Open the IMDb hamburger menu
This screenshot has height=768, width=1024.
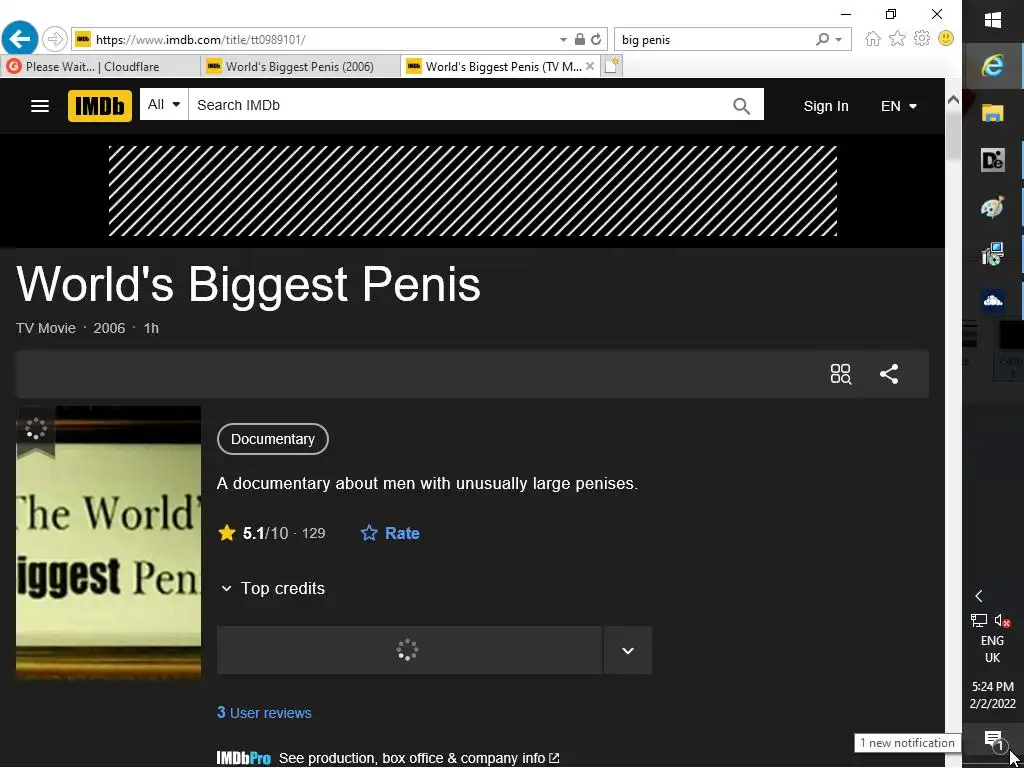[40, 106]
